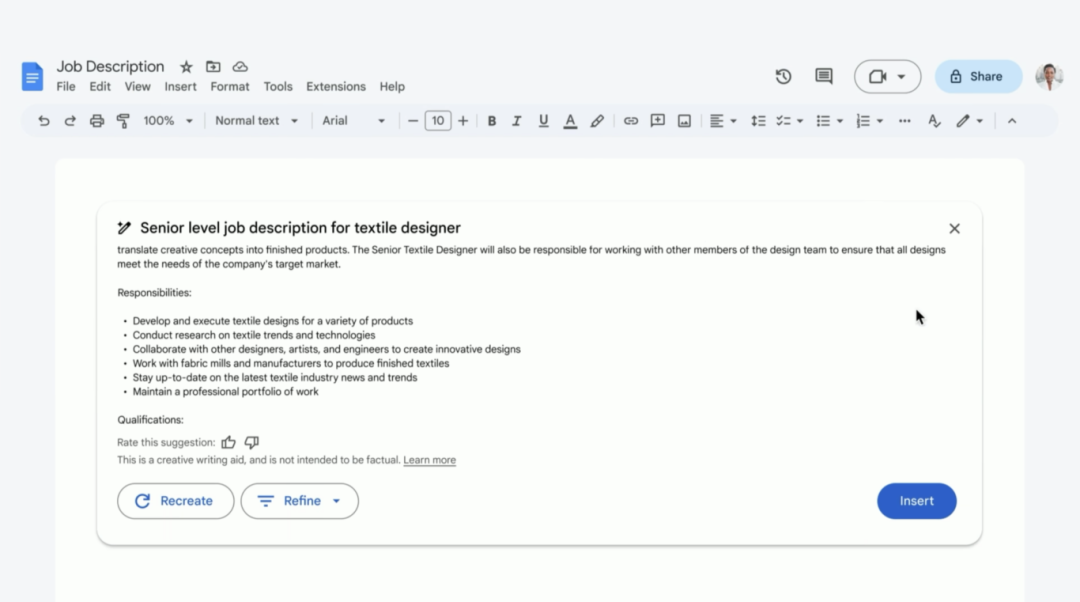Image resolution: width=1080 pixels, height=602 pixels.
Task: Select the Paint format tool
Action: click(x=123, y=121)
